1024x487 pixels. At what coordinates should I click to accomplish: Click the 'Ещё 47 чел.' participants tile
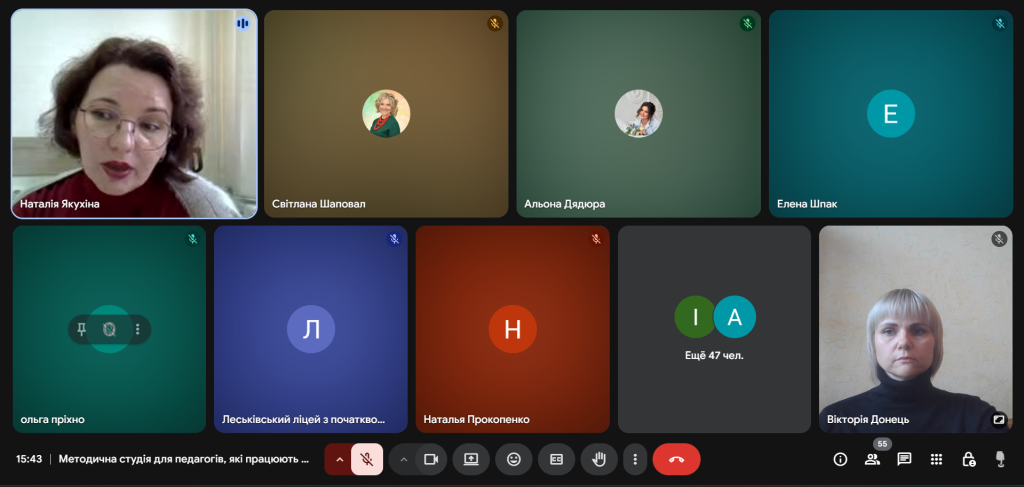[714, 328]
